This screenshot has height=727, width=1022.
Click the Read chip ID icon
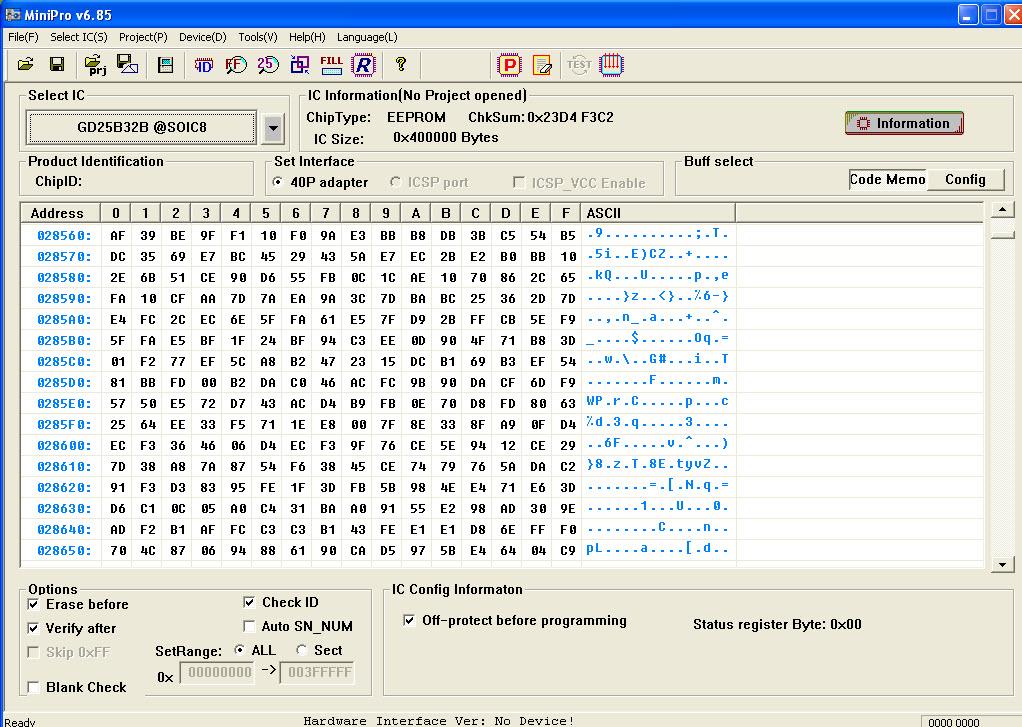pos(203,65)
